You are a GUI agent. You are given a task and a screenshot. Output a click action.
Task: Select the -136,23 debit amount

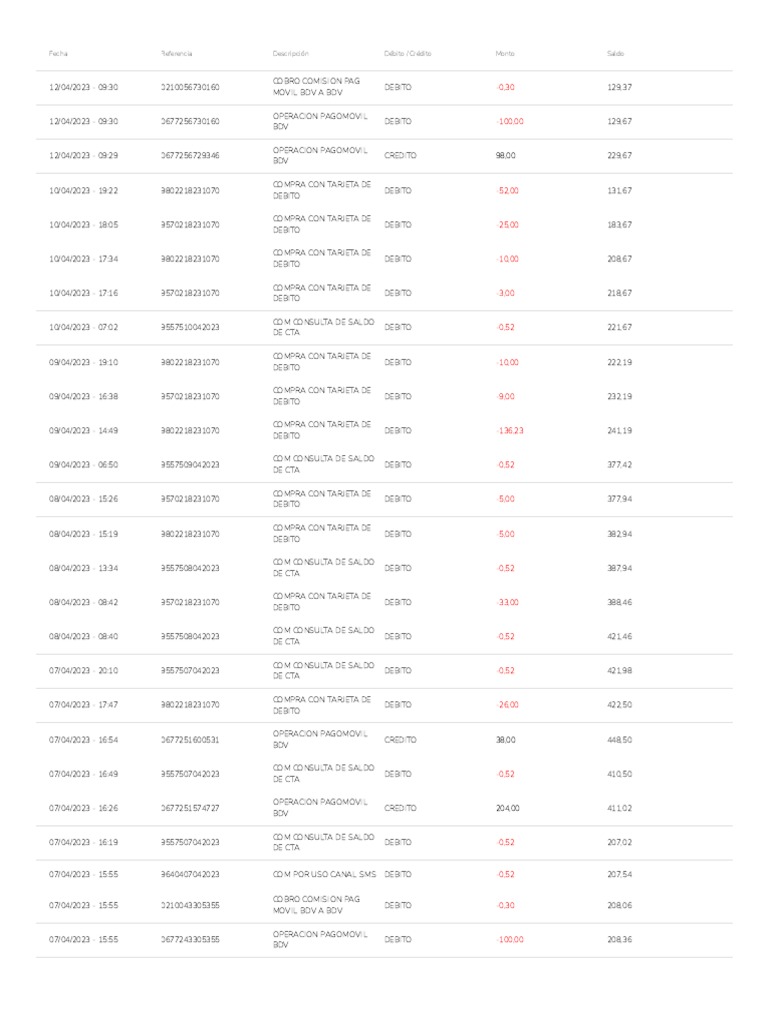pos(510,431)
